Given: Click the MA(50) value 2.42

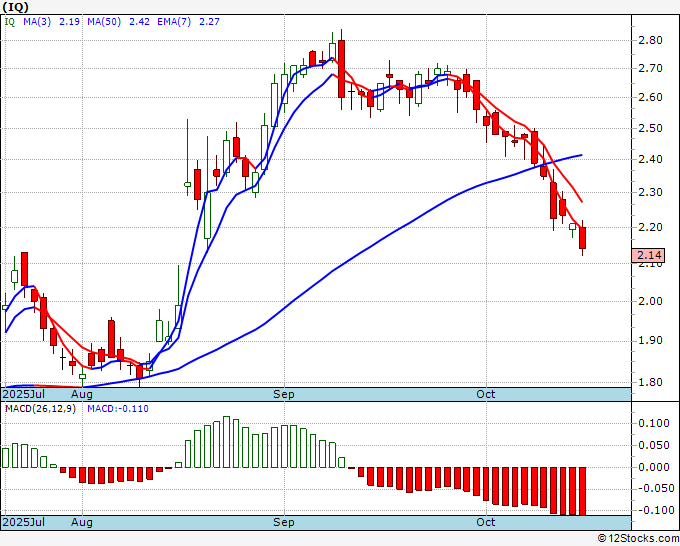Looking at the screenshot, I should coord(139,21).
